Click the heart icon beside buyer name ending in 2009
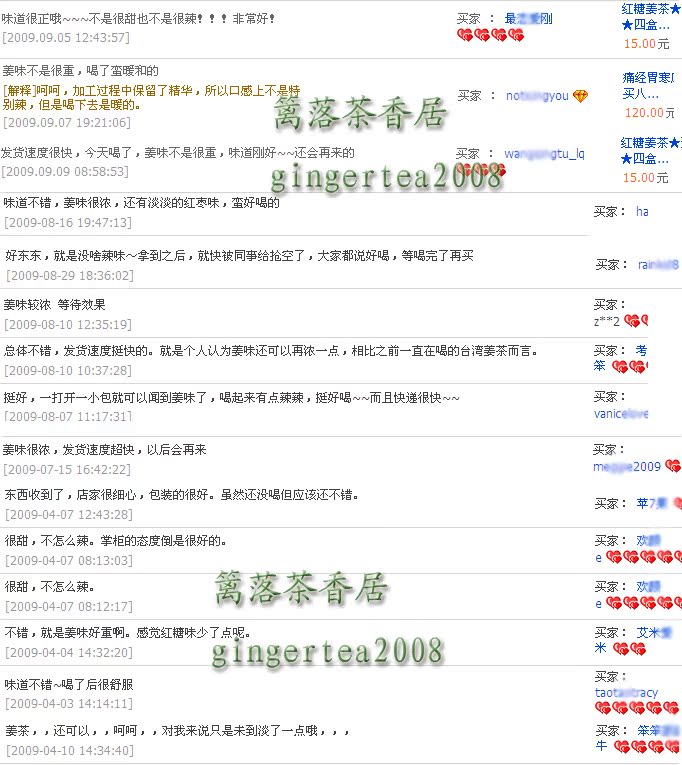 point(671,467)
